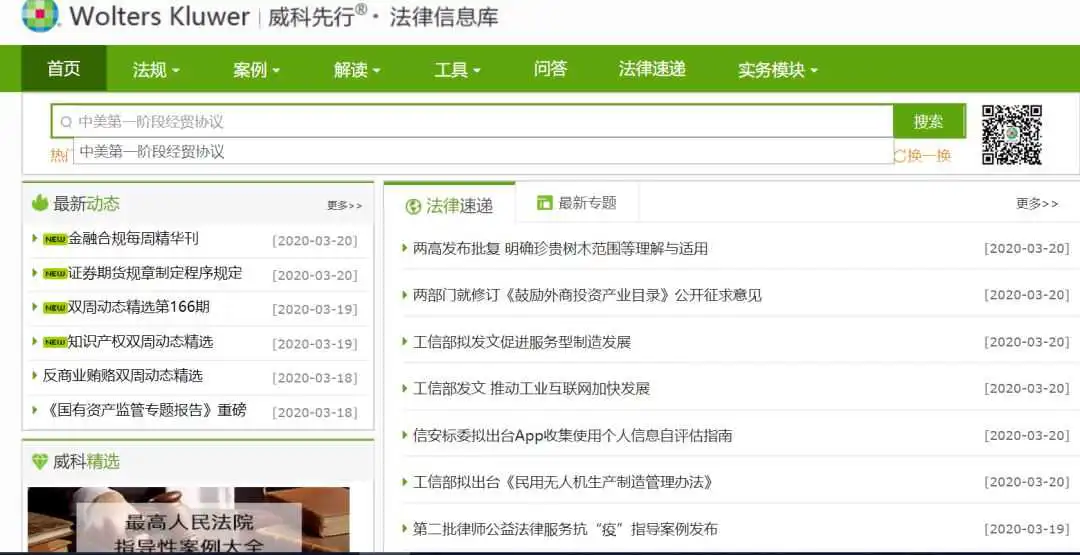This screenshot has width=1080, height=555.
Task: Switch to the 最新专题 tab
Action: 577,202
